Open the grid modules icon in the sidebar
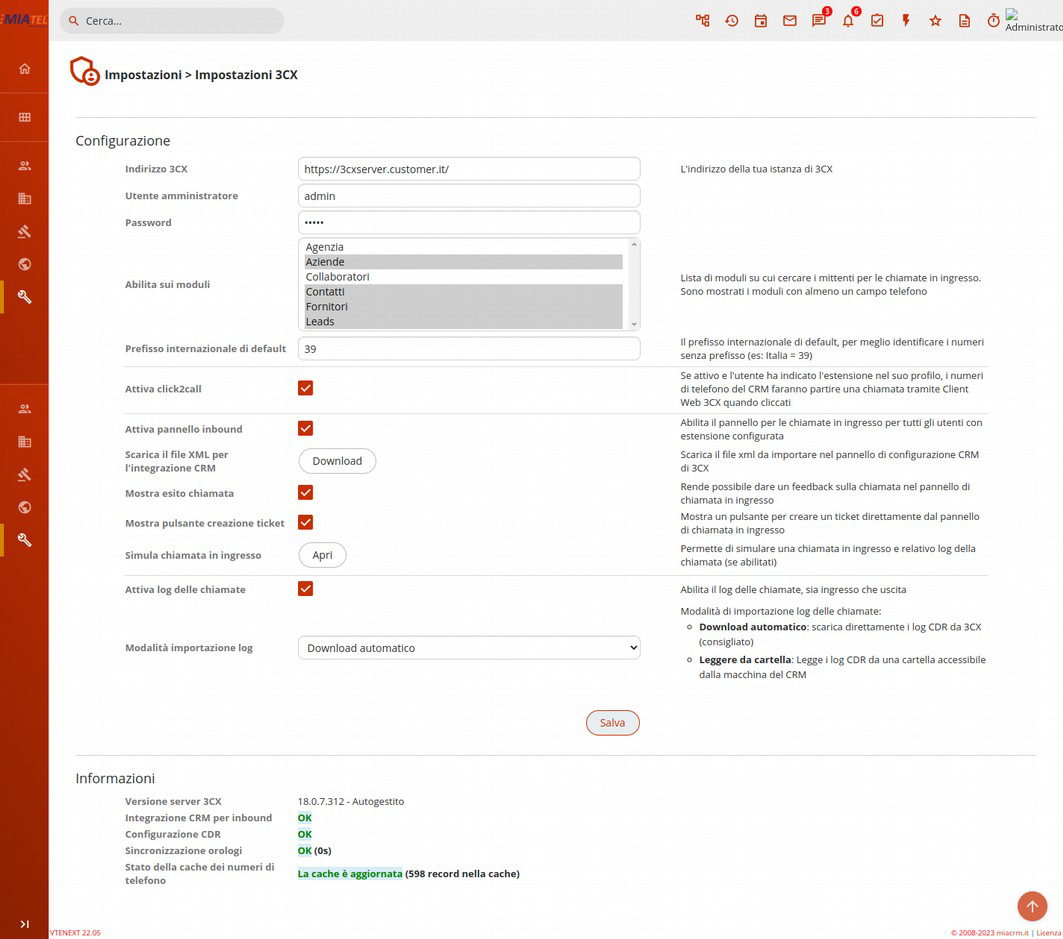 coord(24,117)
